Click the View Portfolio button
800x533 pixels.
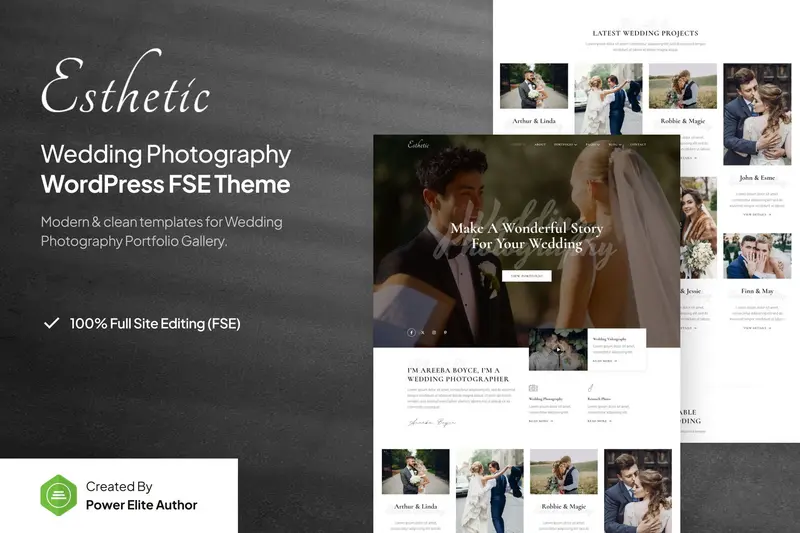(527, 275)
